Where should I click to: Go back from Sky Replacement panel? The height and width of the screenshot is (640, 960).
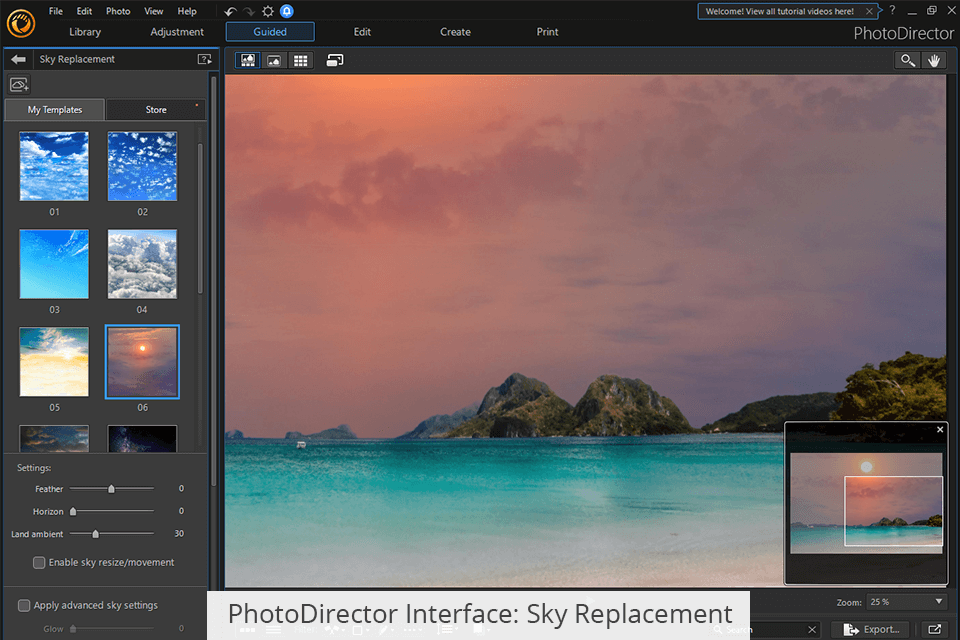(x=18, y=59)
